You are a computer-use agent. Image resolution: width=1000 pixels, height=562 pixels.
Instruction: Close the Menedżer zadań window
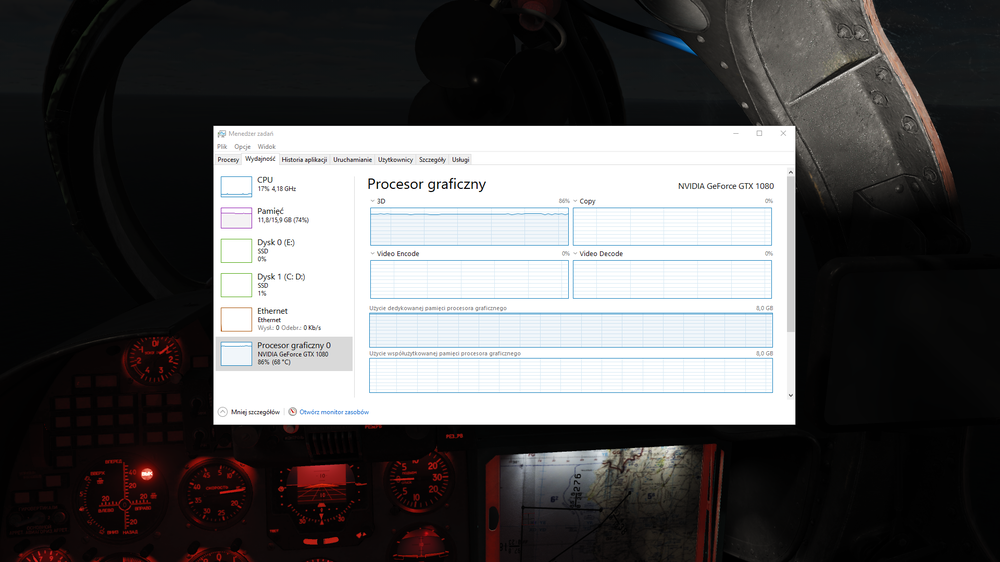[x=783, y=134]
